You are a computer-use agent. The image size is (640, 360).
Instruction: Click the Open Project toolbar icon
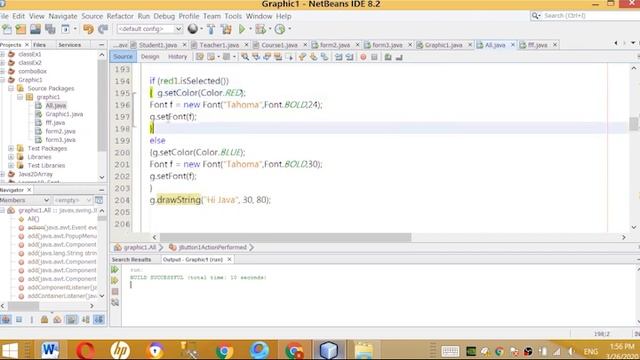[35, 29]
